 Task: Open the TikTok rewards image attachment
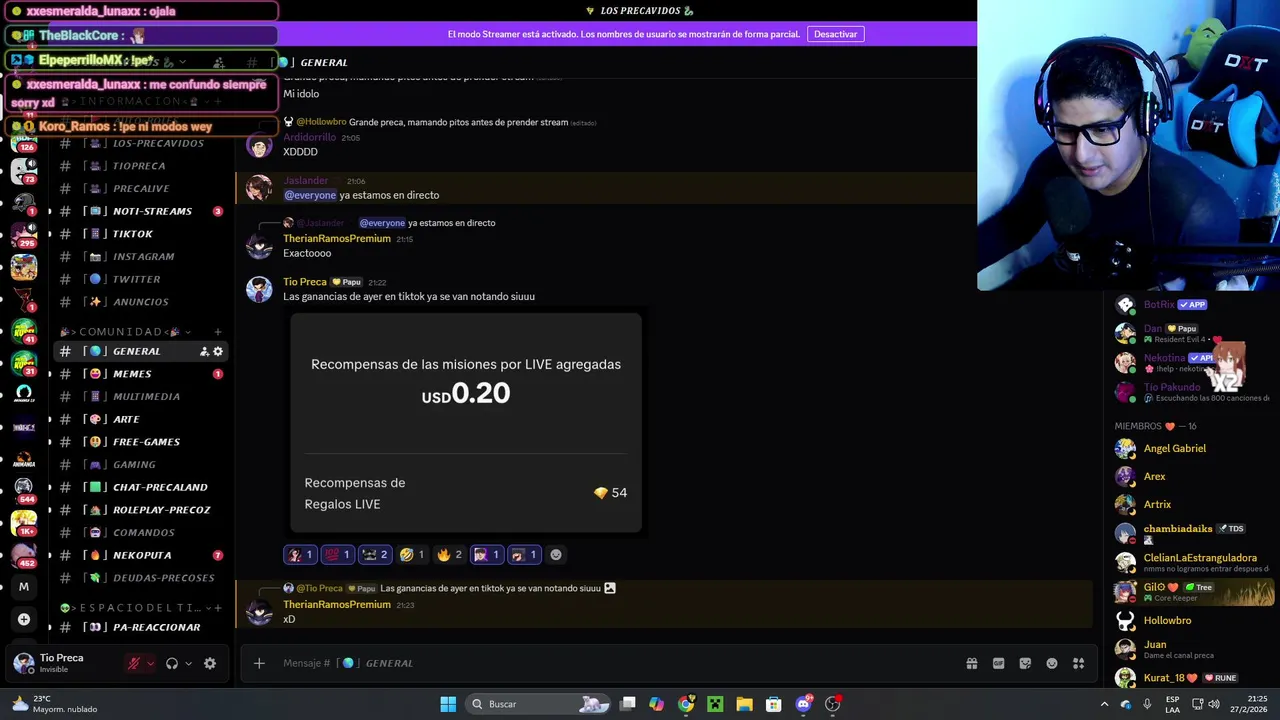[x=466, y=423]
